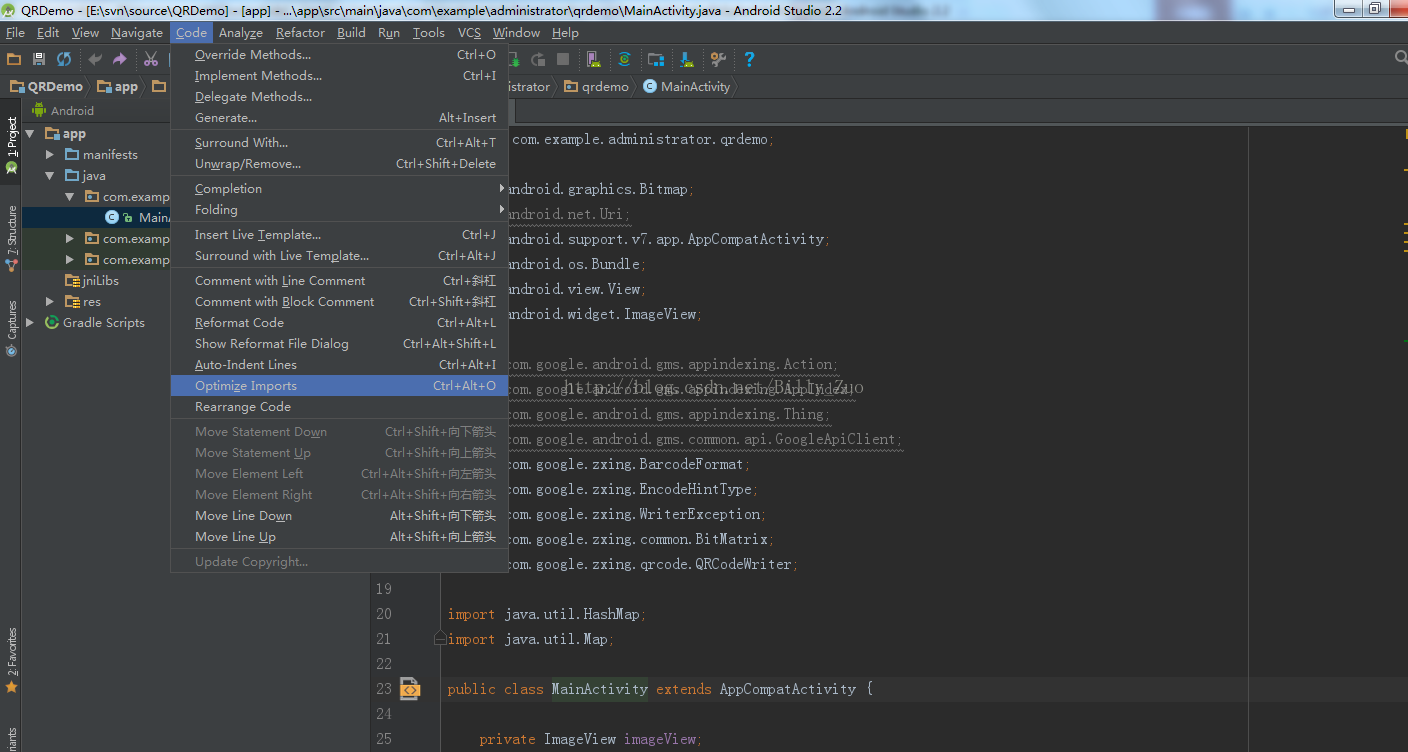Click the Save All toolbar icon

(39, 60)
